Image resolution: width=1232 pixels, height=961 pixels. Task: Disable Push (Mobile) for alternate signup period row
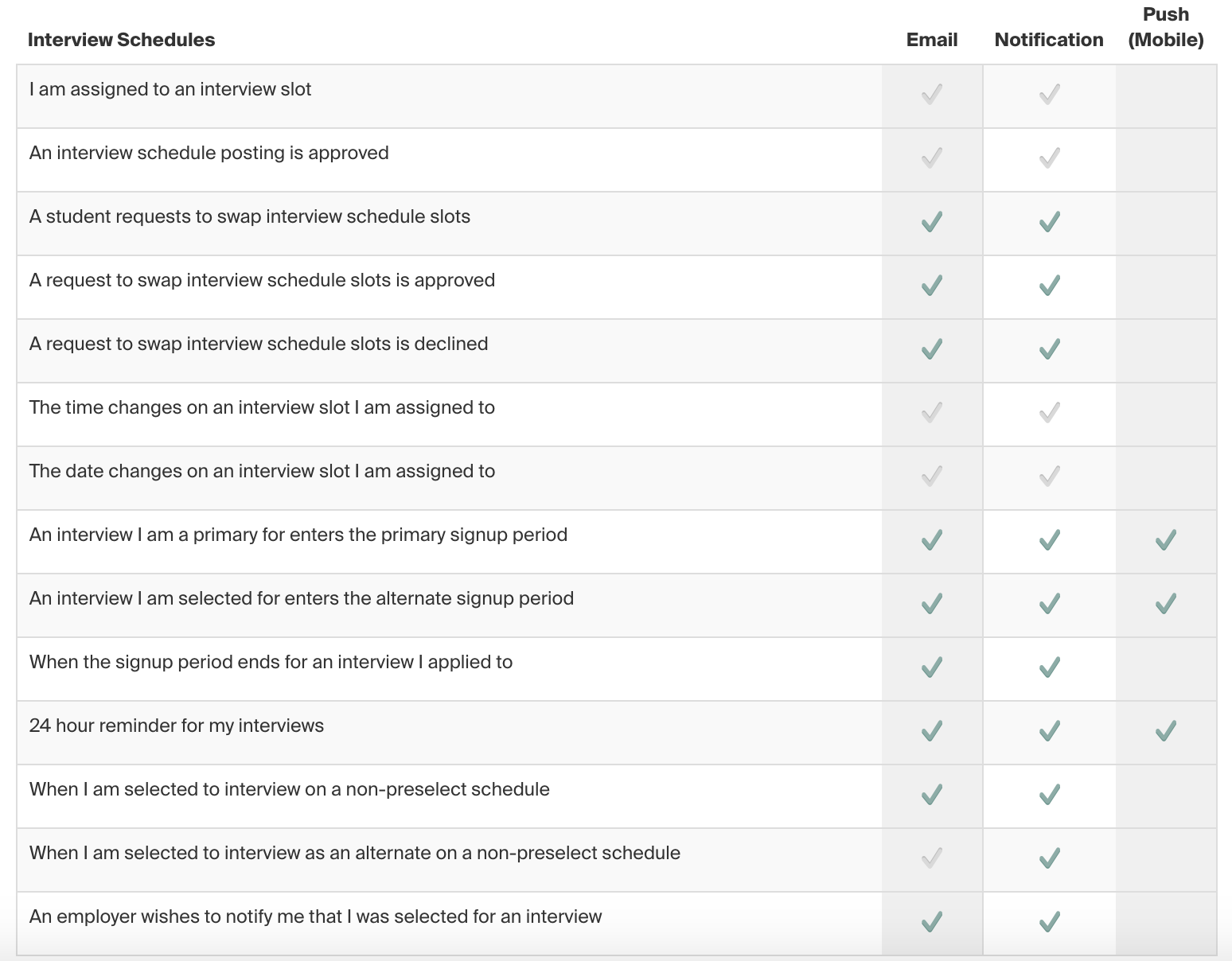[1166, 603]
